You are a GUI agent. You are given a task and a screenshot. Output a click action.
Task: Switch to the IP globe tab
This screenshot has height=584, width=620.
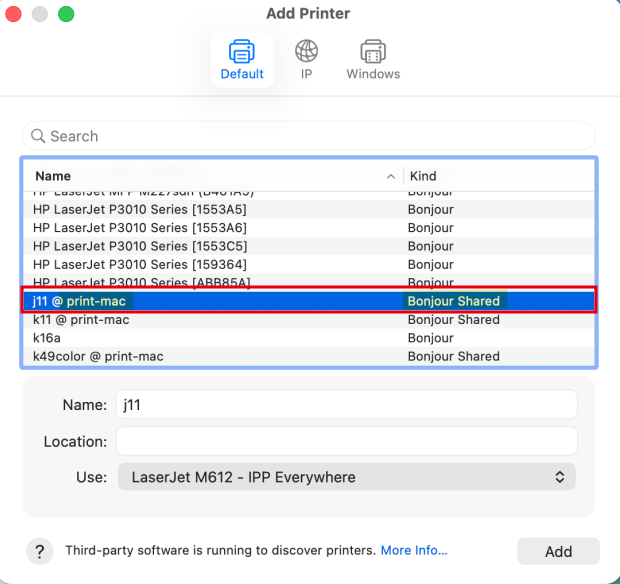[x=306, y=60]
